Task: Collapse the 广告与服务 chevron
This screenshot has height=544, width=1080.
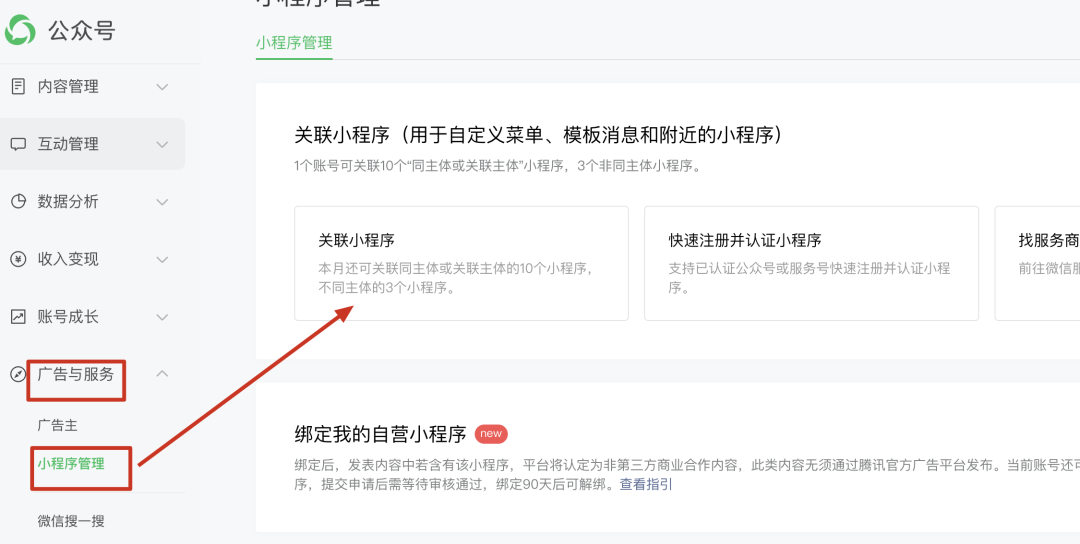Action: click(162, 374)
